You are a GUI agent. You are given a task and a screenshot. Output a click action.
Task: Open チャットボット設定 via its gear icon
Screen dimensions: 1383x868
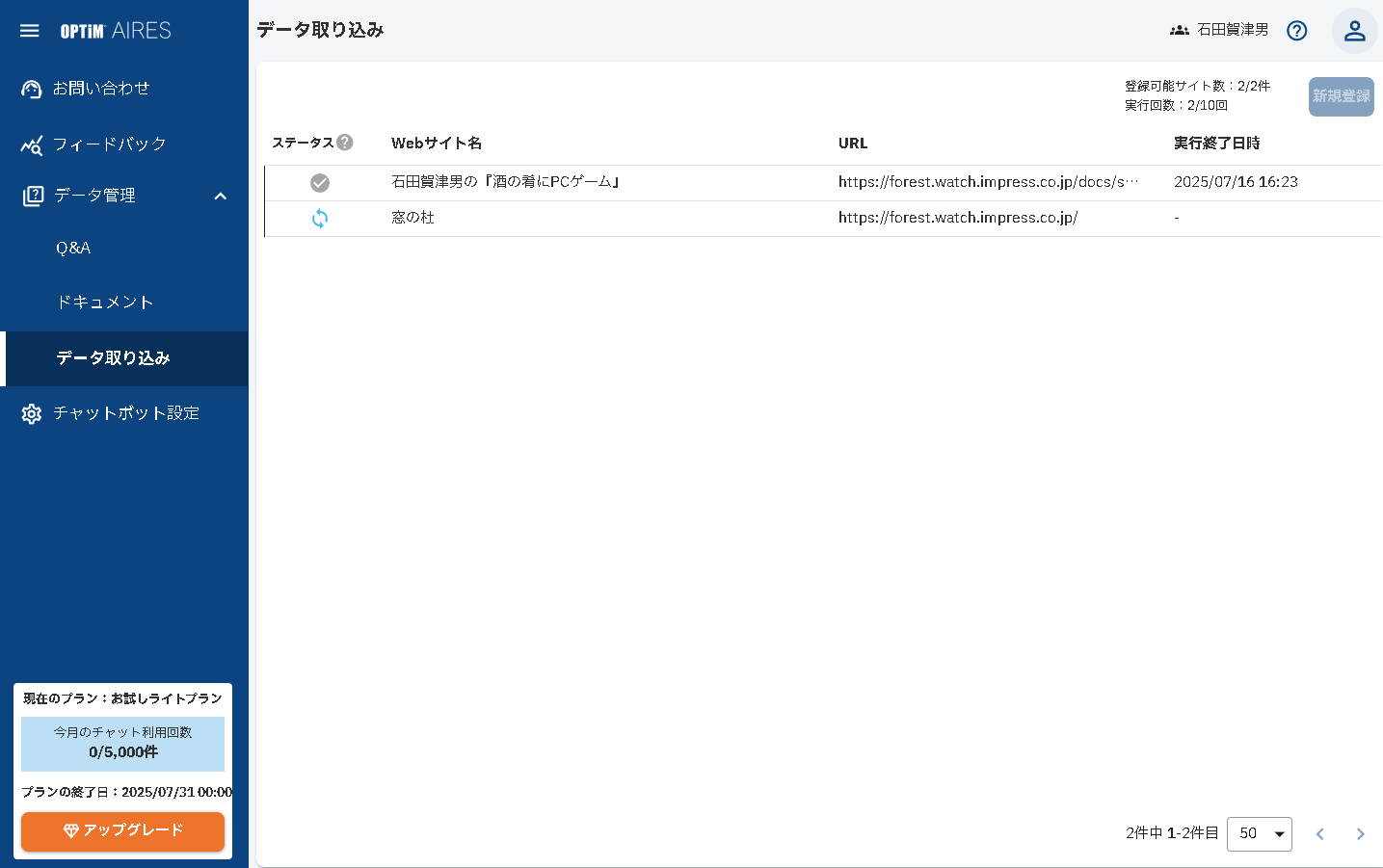[x=31, y=412]
